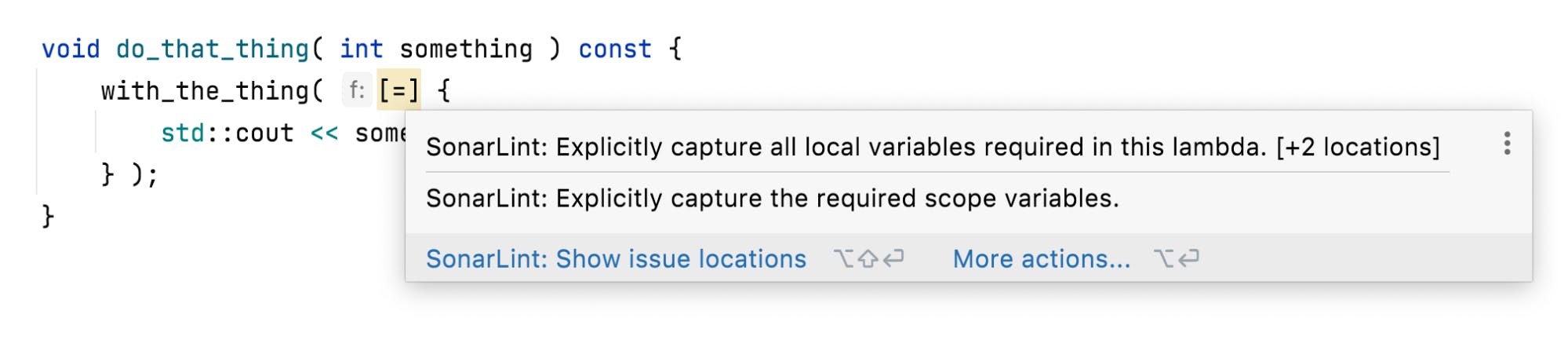Place cursor on do_that_thing function name
The width and height of the screenshot is (1568, 347).
[212, 49]
